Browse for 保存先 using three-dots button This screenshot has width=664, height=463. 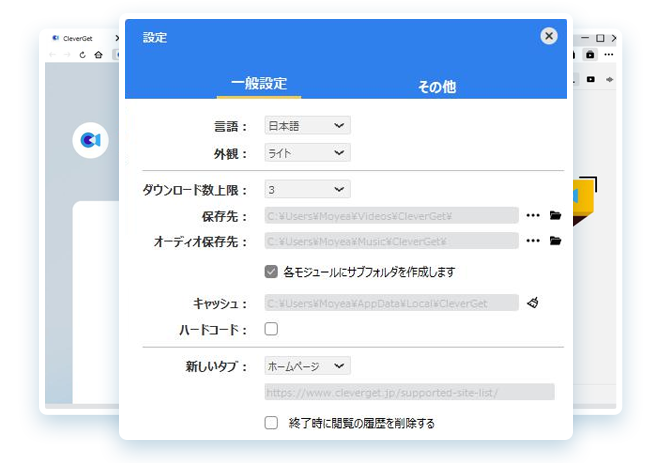[533, 216]
